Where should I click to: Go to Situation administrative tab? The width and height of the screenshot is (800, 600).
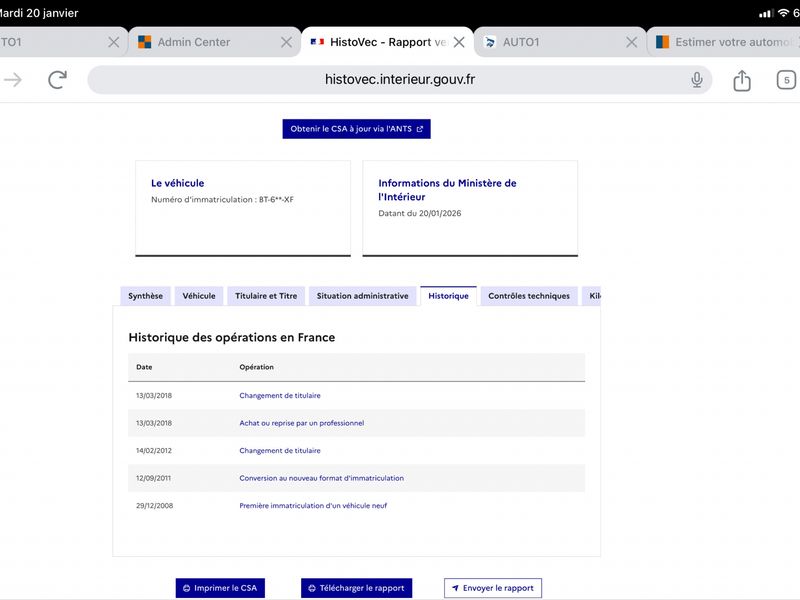pyautogui.click(x=362, y=296)
